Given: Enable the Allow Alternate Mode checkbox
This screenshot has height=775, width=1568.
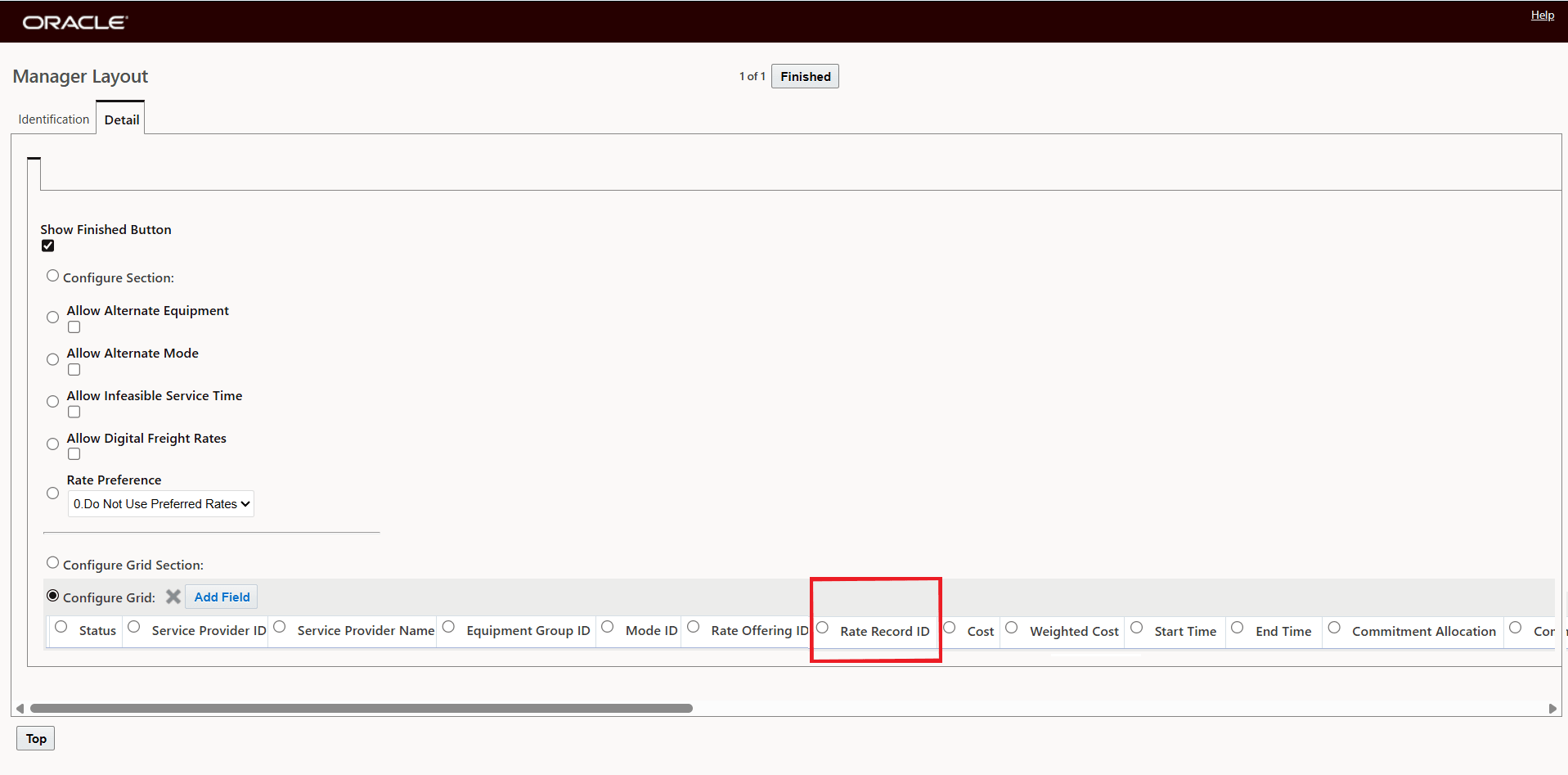Looking at the screenshot, I should (74, 370).
